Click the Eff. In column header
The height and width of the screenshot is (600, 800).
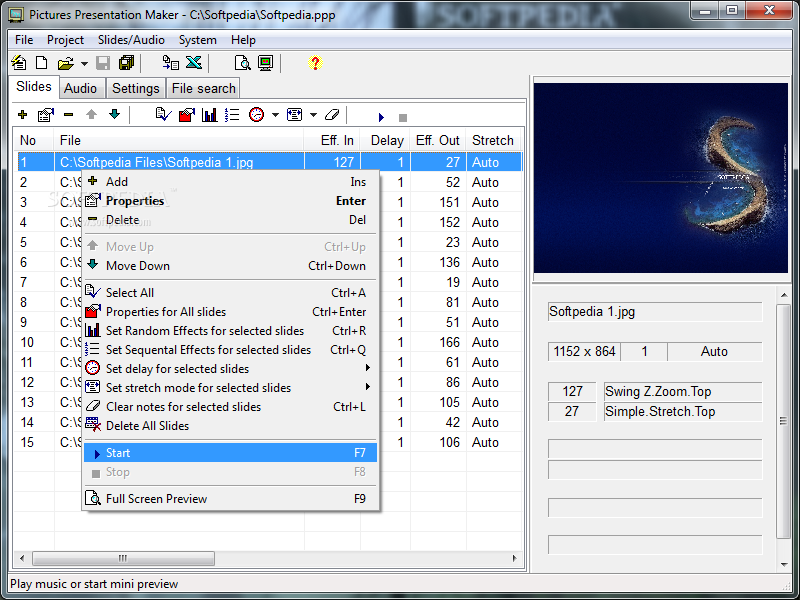pyautogui.click(x=332, y=140)
